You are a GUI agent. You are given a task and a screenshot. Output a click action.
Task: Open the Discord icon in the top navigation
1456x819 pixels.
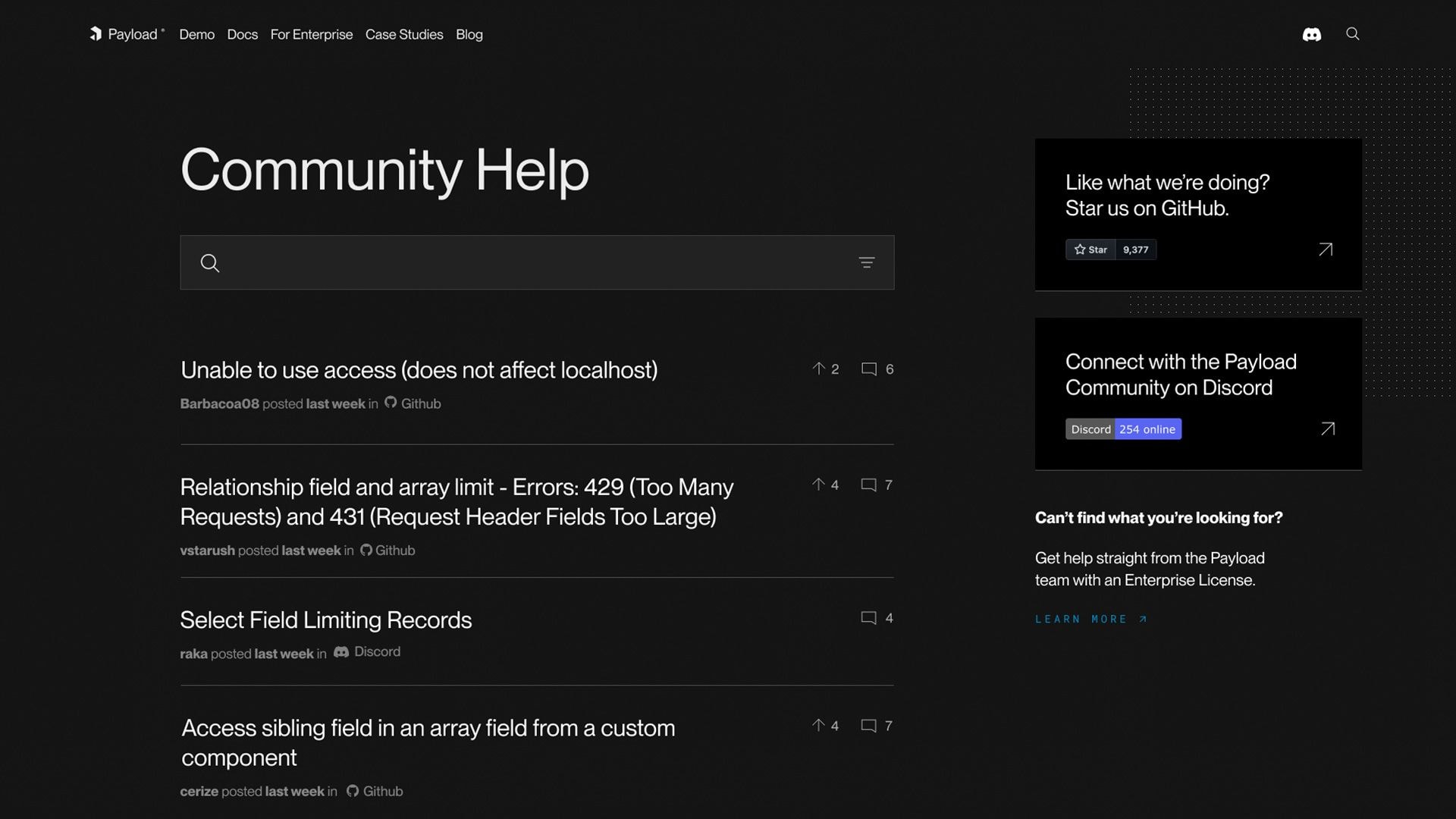tap(1311, 34)
